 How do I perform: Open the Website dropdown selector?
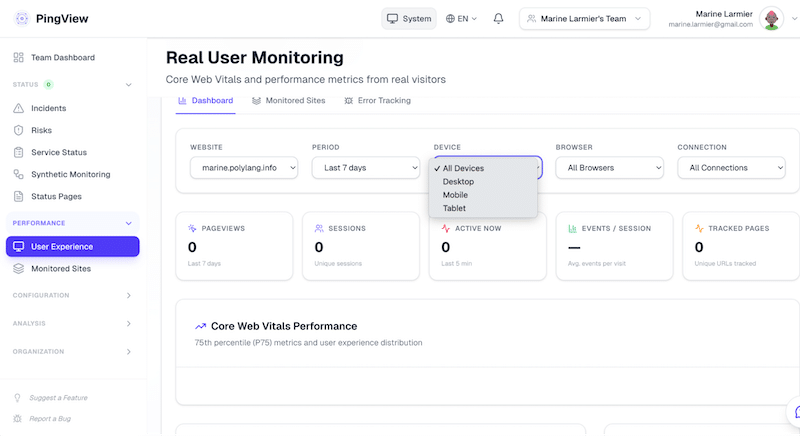[244, 168]
